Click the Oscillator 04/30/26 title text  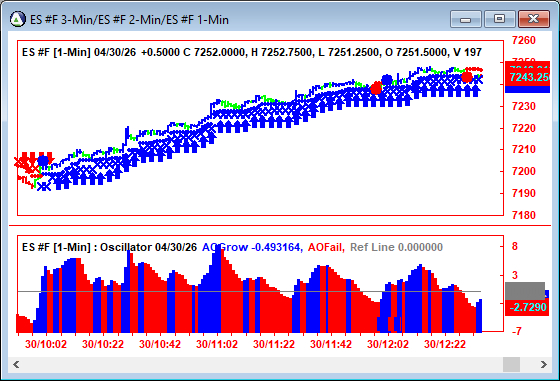[x=148, y=247]
